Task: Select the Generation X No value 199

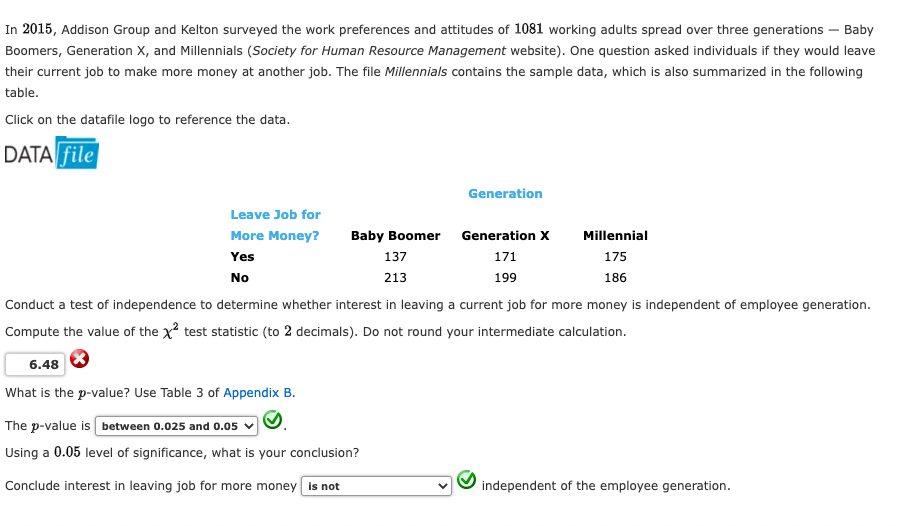Action: click(505, 278)
